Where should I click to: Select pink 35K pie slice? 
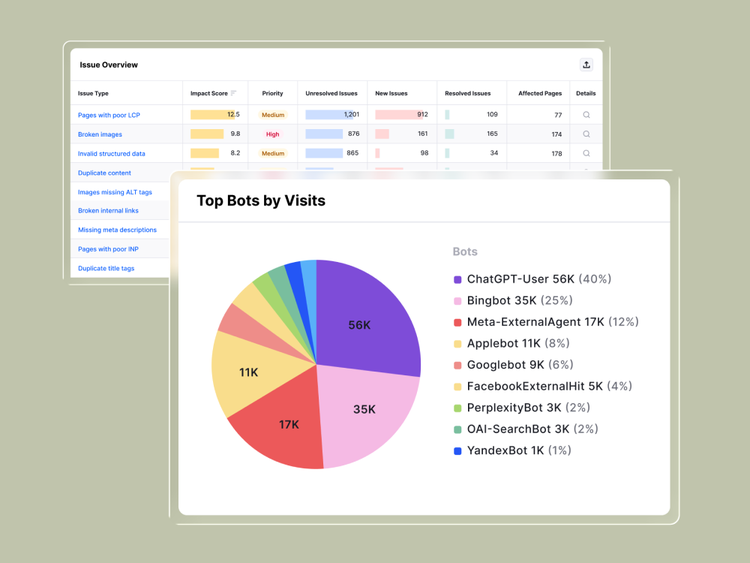click(368, 416)
